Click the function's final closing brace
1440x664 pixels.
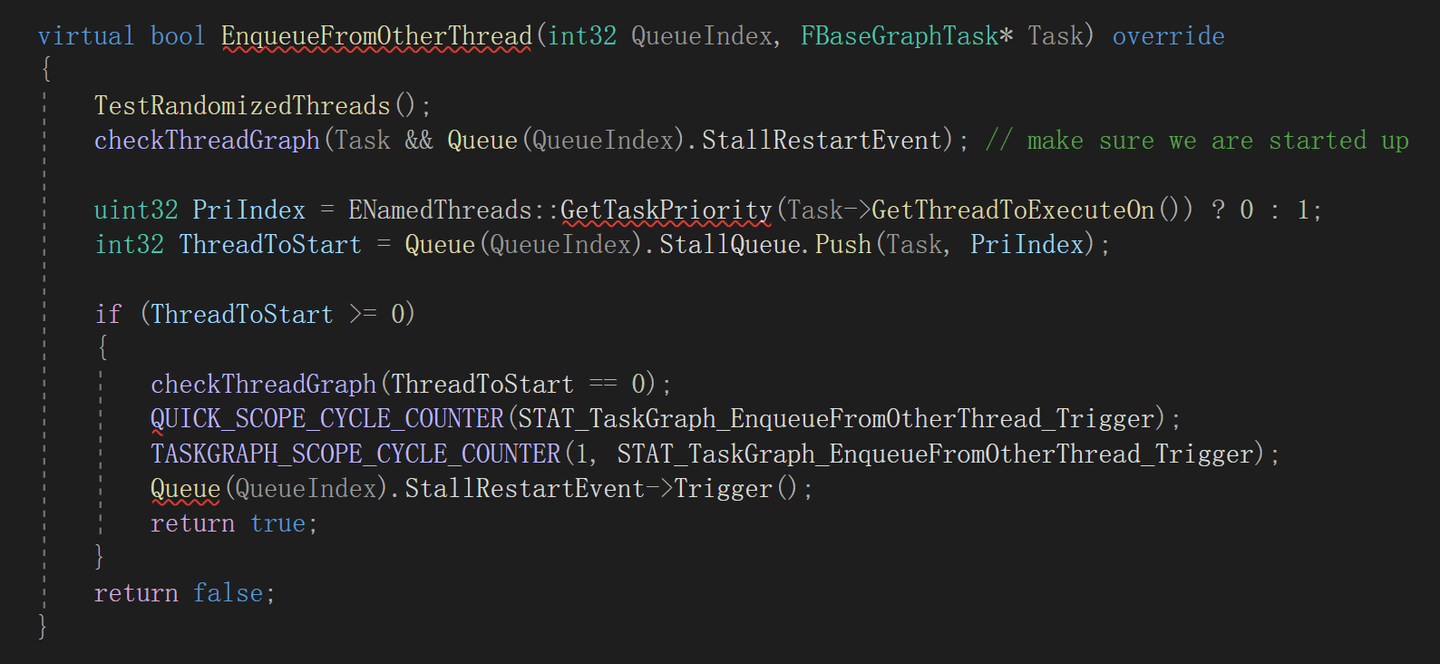click(x=42, y=627)
